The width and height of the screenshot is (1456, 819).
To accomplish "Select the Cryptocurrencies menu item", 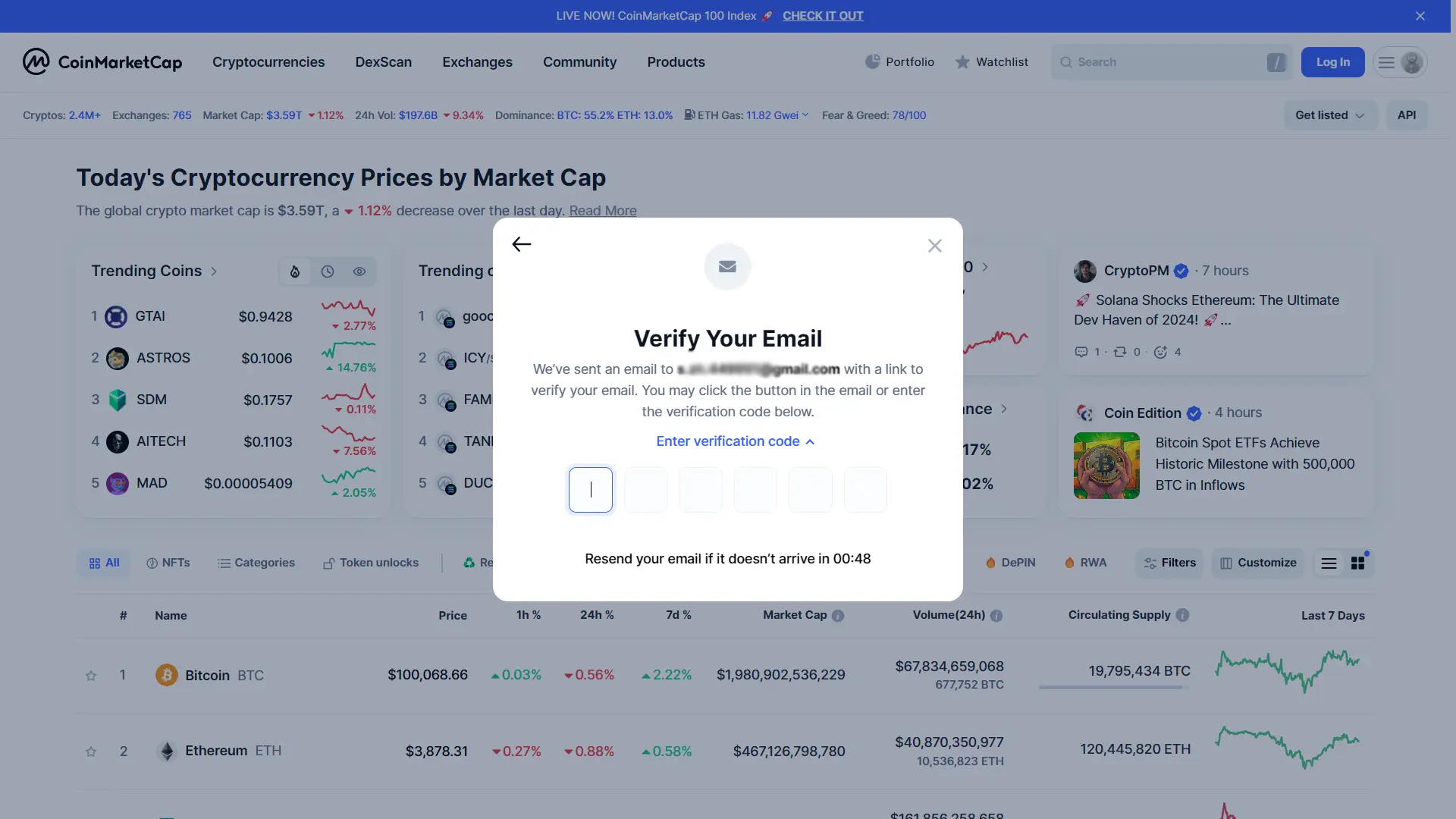I will tap(268, 62).
